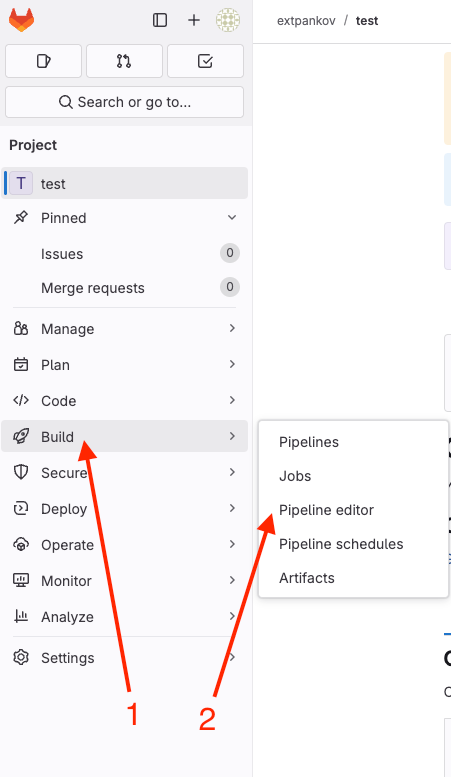Collapse the Pinned section chevron
The image size is (451, 777).
coord(232,218)
